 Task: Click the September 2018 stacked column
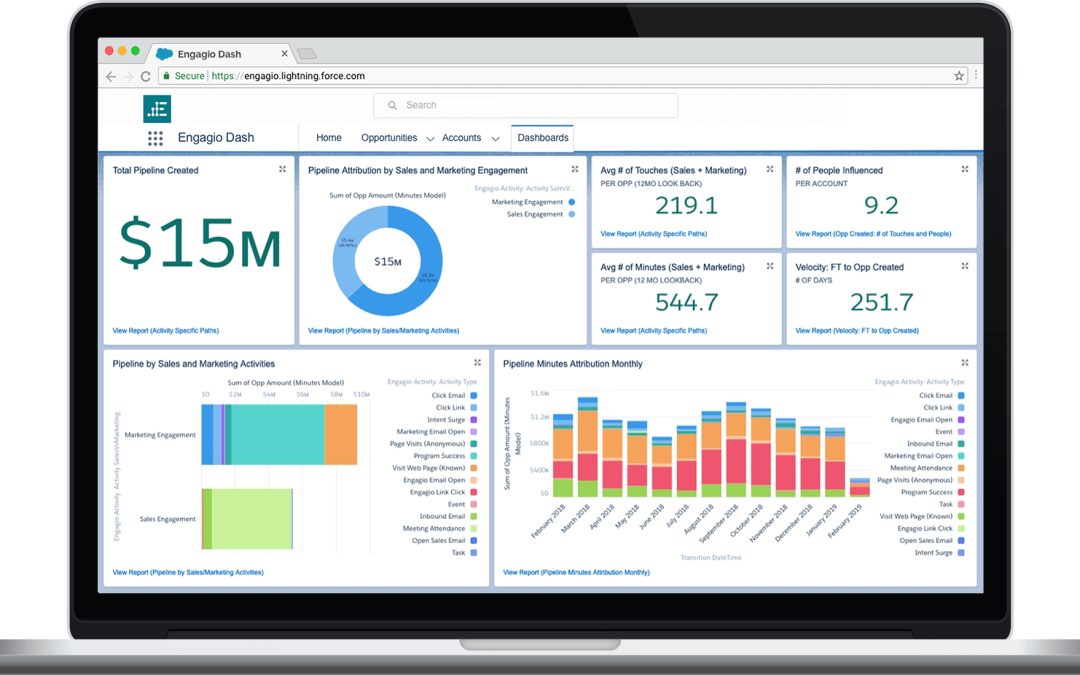coord(736,450)
